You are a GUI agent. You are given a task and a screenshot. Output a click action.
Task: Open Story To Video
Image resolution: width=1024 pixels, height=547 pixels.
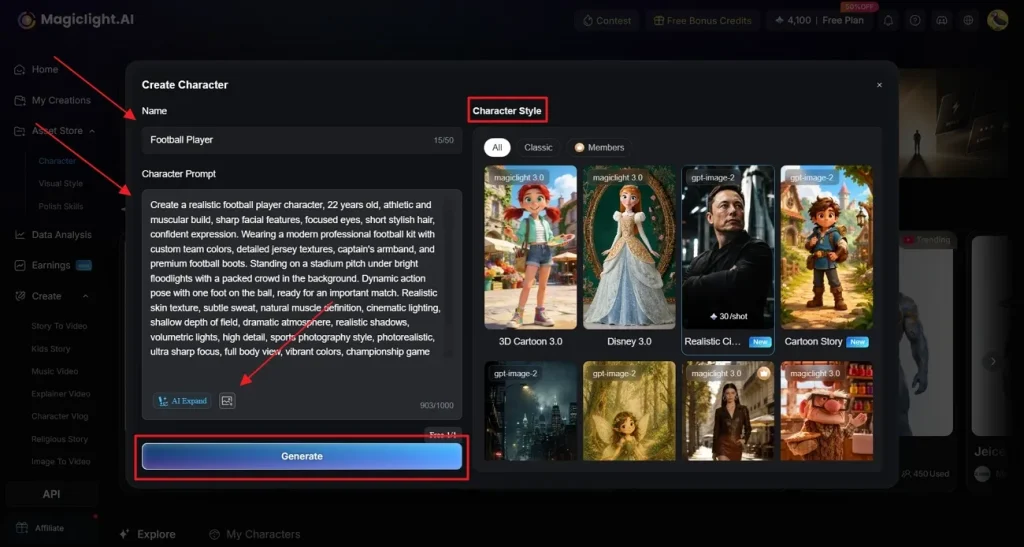59,326
